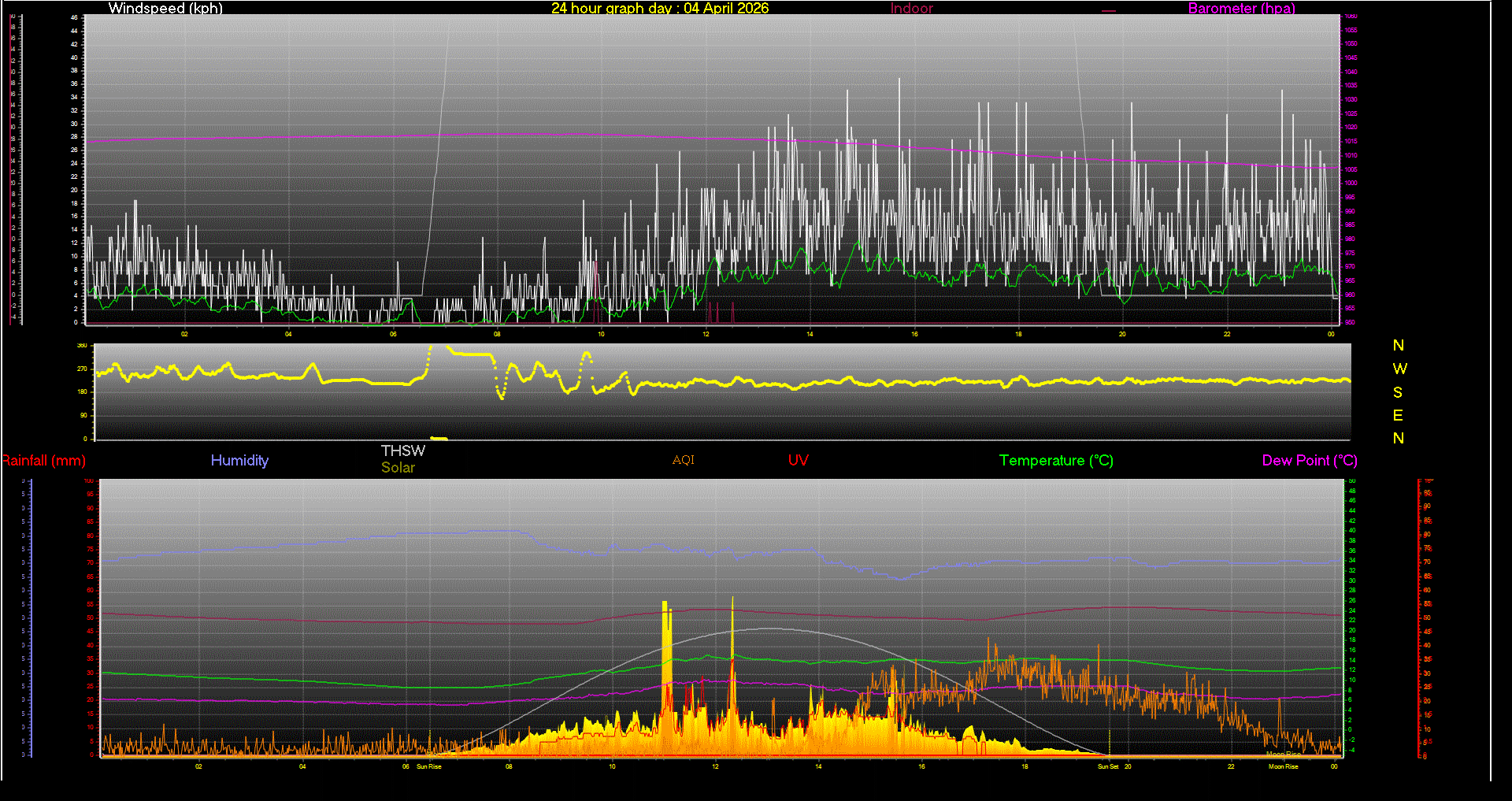1512x801 pixels.
Task: Click the UV legend label
Action: (x=798, y=461)
